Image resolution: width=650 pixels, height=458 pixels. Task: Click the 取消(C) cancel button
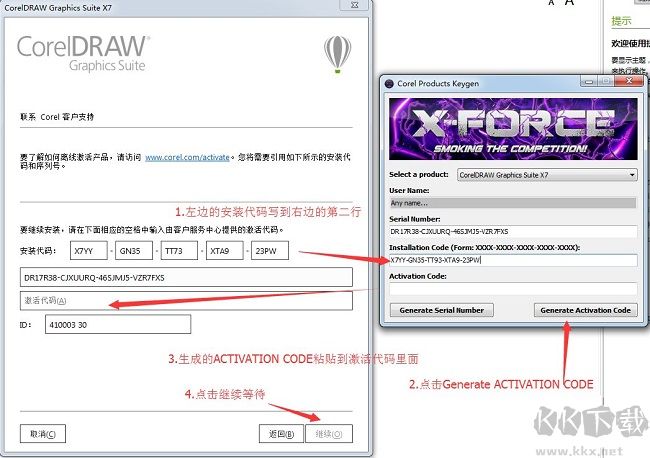point(43,434)
